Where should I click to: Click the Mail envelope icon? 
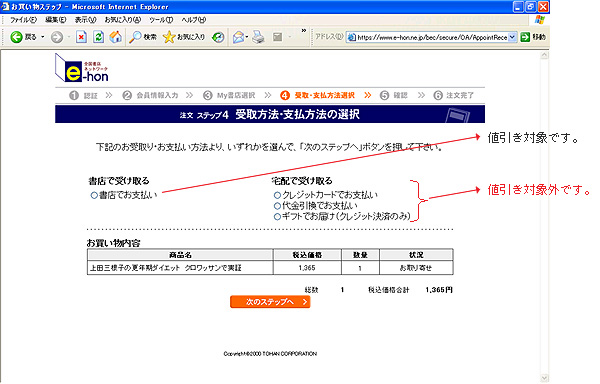click(x=238, y=37)
